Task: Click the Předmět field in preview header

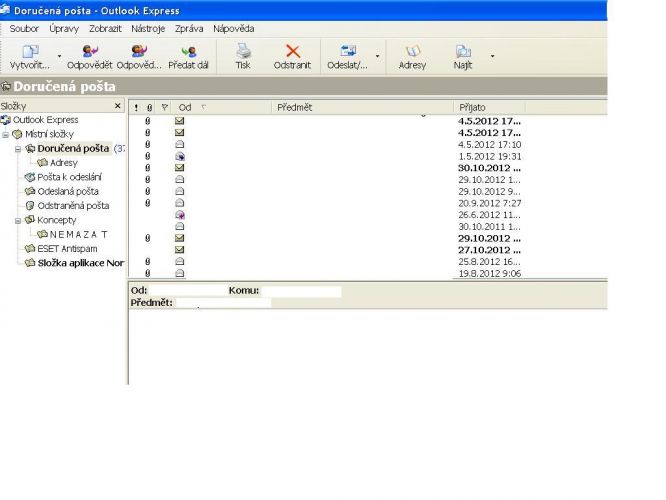Action: (x=223, y=303)
